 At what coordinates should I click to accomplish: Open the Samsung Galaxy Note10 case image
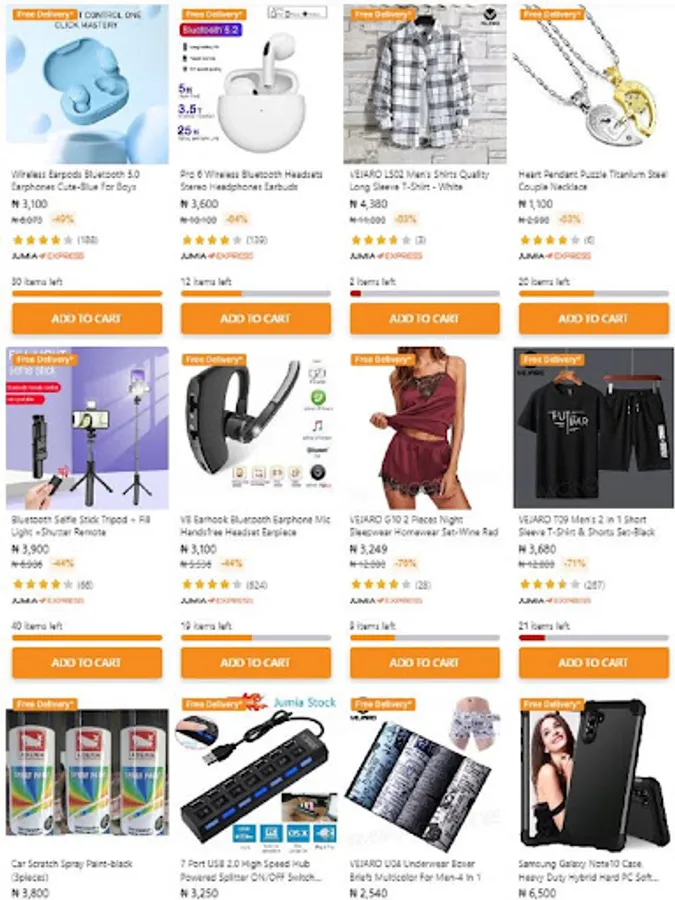(593, 773)
